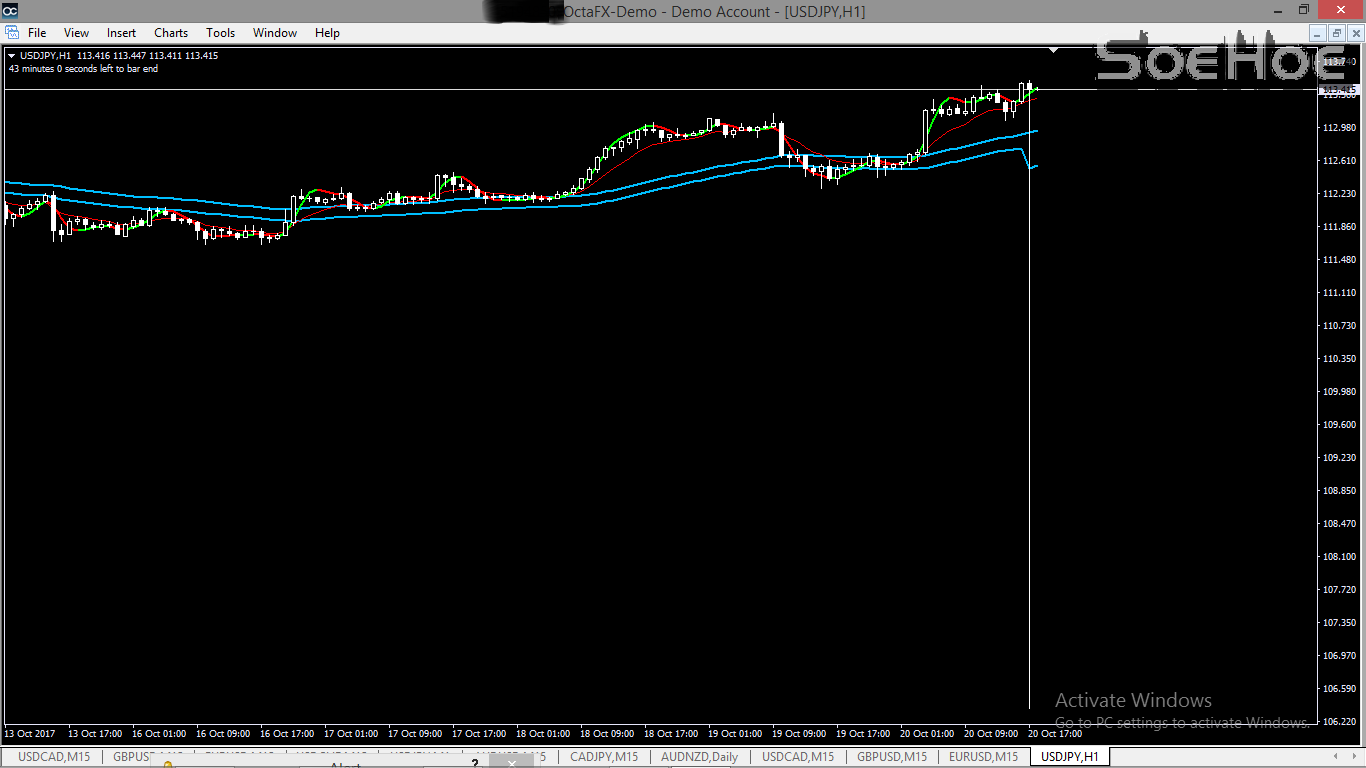The height and width of the screenshot is (768, 1366).
Task: Switch to the EURUSD,M15 chart tab
Action: [983, 757]
